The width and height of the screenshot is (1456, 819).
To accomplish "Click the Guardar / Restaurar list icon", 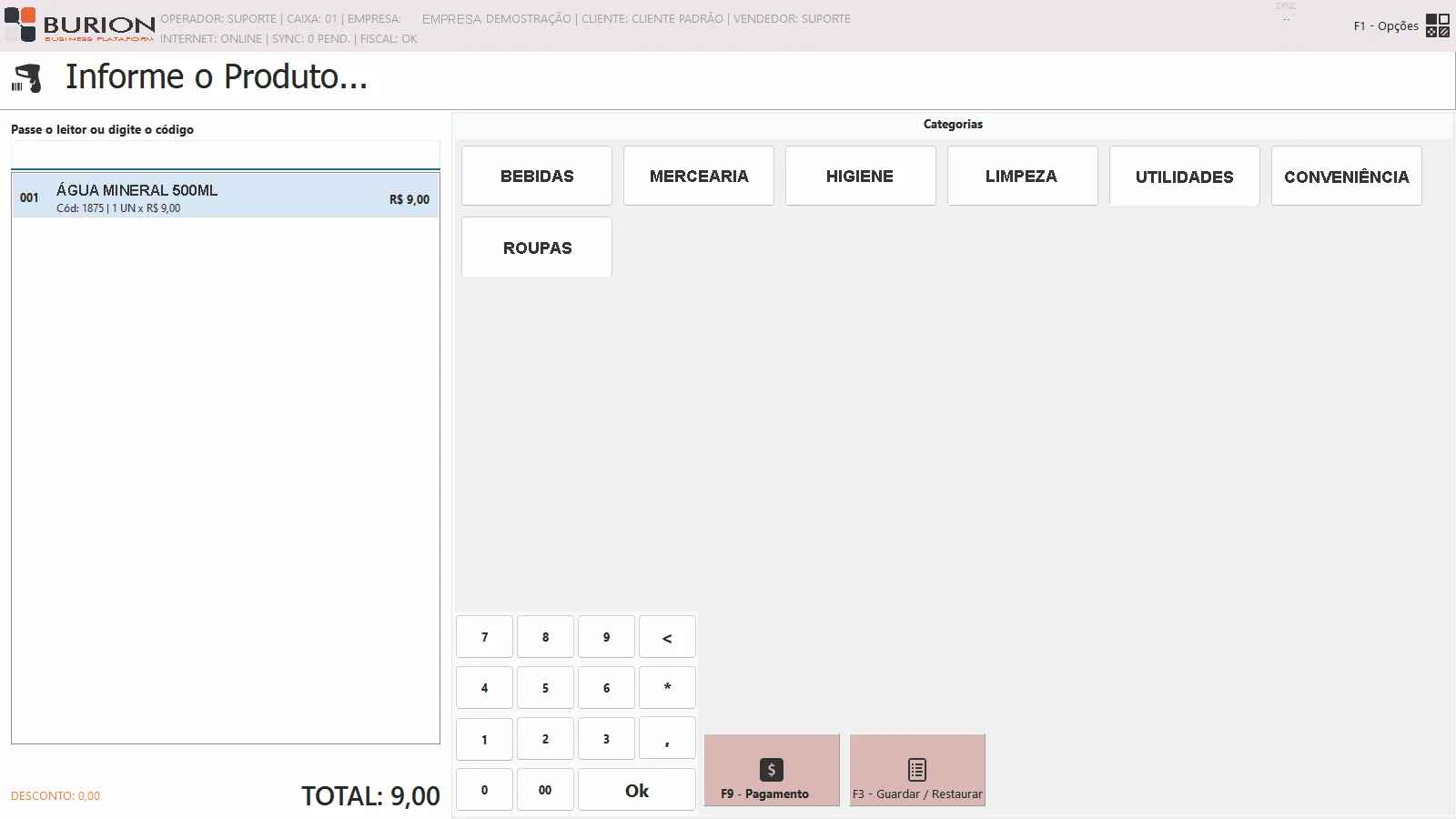I will (x=917, y=770).
